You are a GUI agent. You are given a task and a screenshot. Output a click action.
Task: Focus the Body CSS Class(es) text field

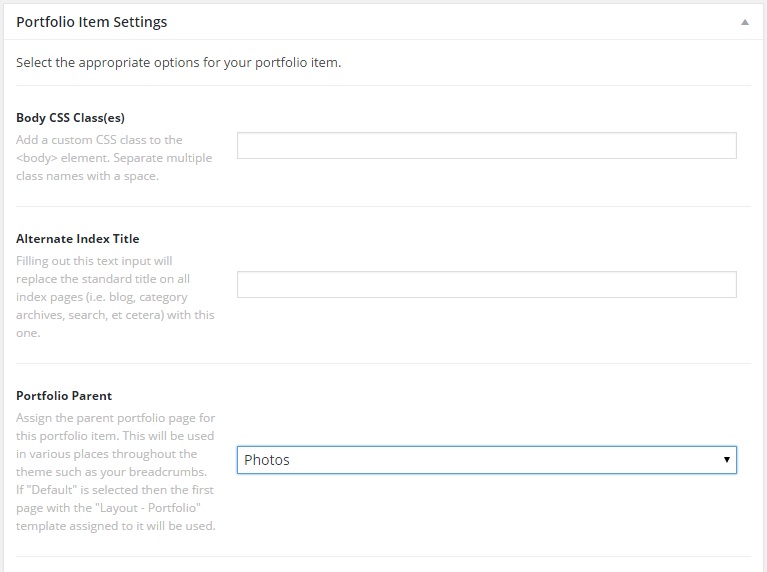coord(486,146)
